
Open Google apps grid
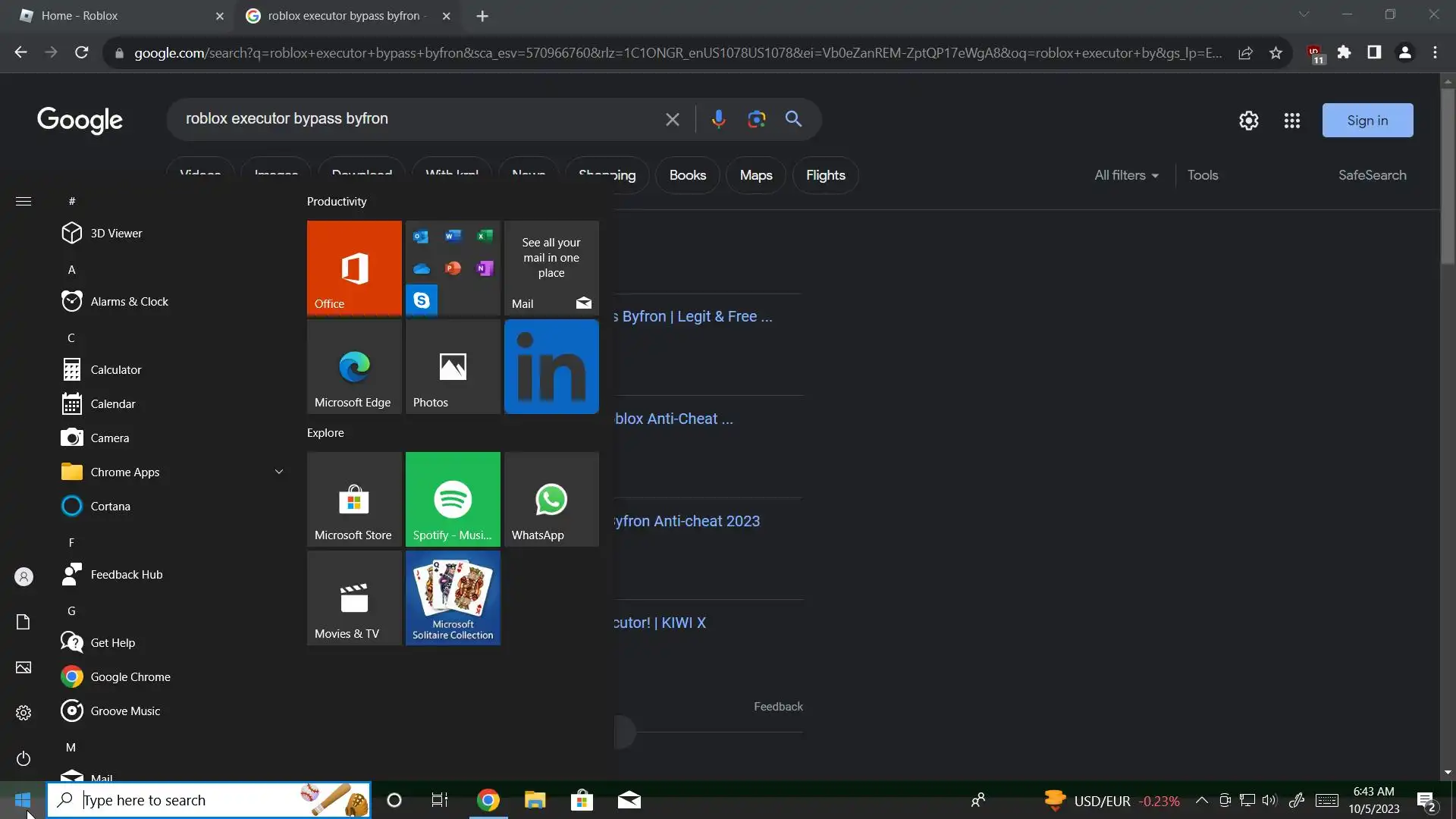click(1291, 121)
